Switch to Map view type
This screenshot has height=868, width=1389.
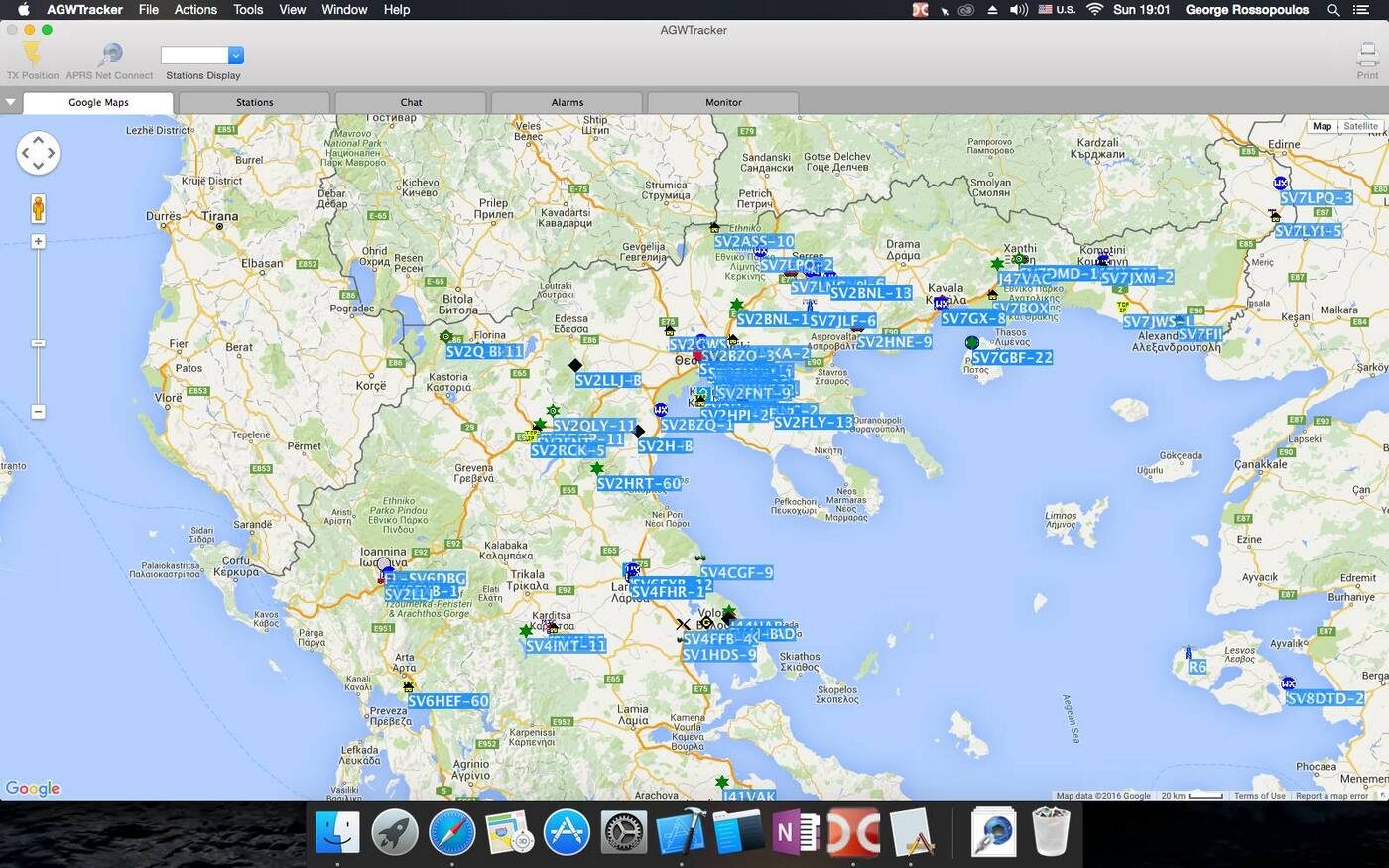tap(1322, 126)
